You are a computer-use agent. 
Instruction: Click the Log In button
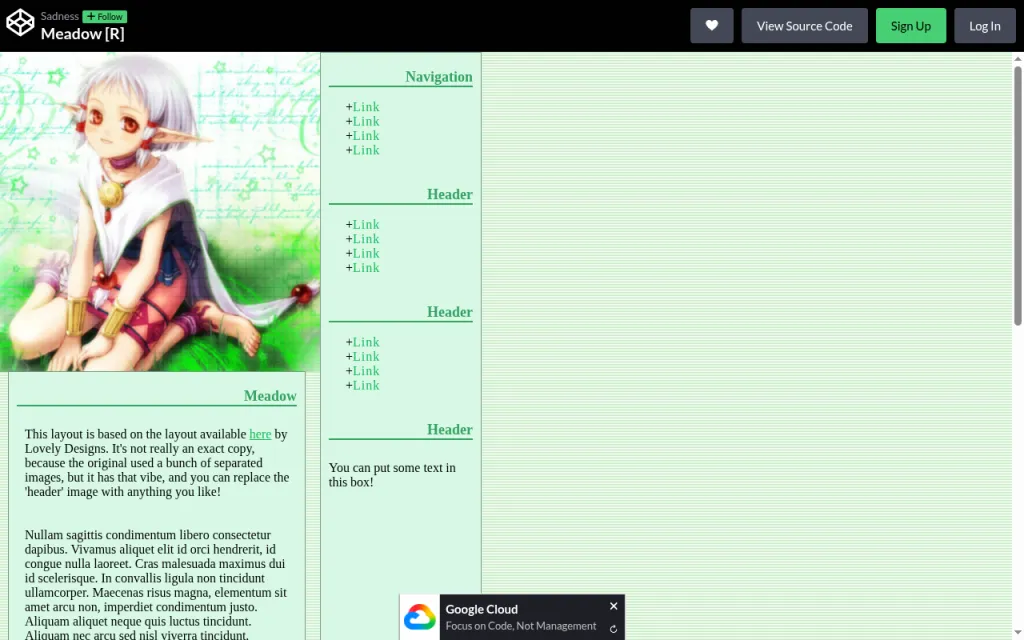(984, 25)
